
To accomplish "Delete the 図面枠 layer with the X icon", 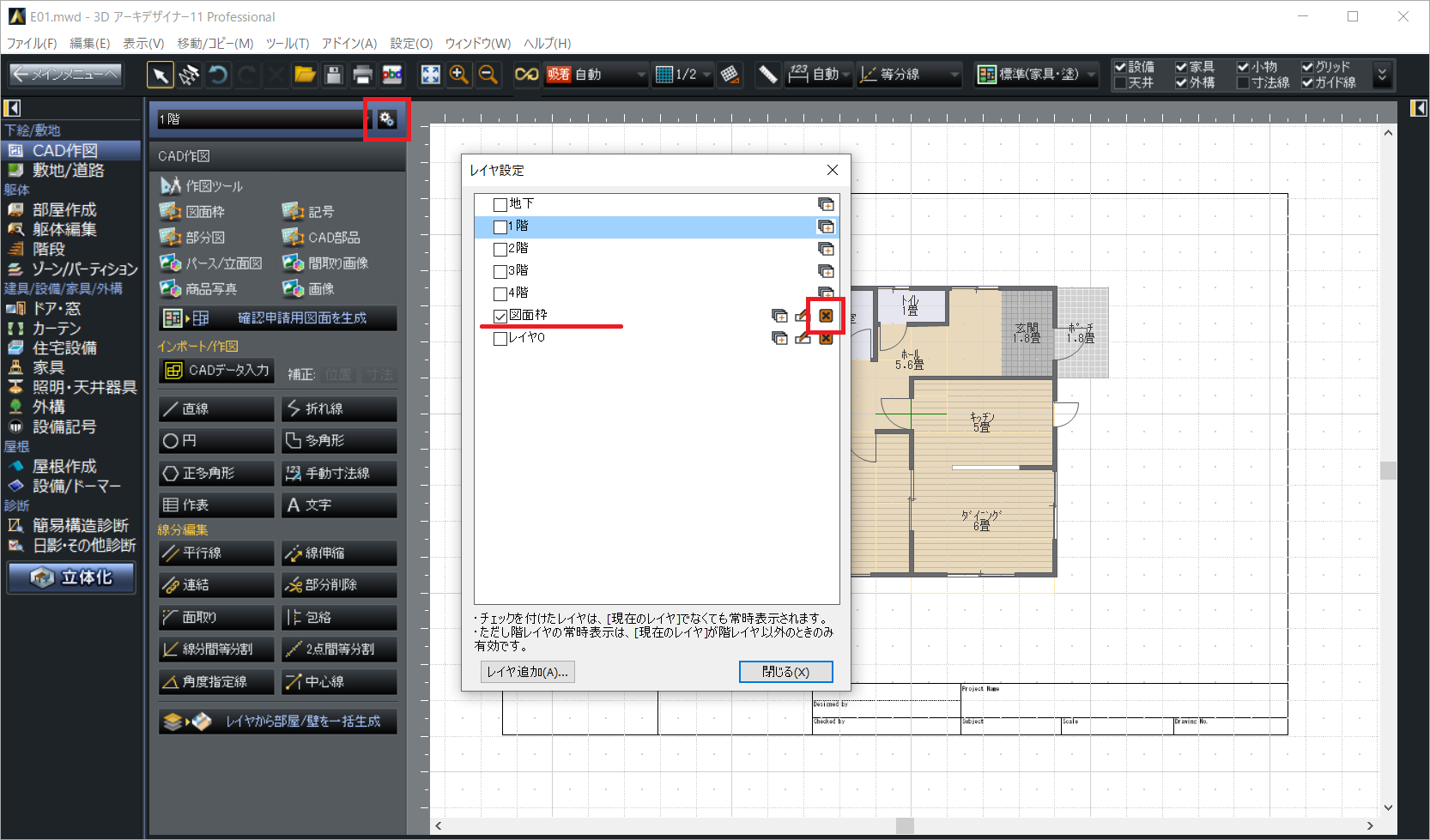I will point(826,316).
